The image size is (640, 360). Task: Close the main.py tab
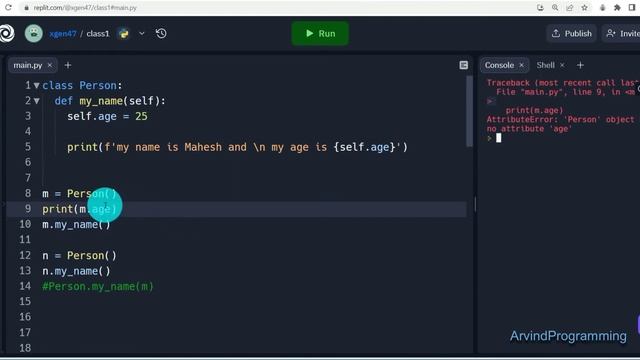(50, 65)
